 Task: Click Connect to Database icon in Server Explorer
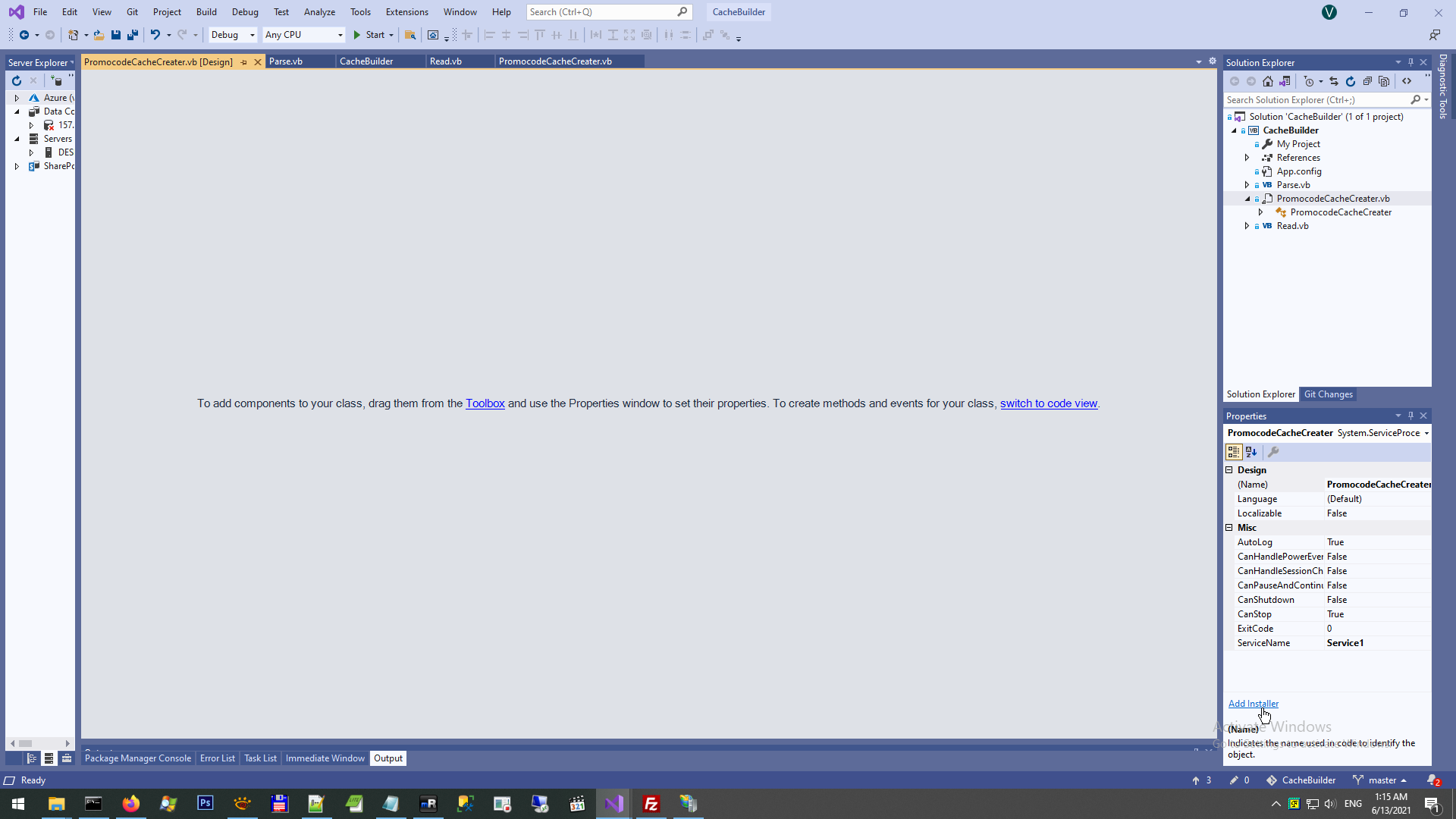[x=57, y=80]
